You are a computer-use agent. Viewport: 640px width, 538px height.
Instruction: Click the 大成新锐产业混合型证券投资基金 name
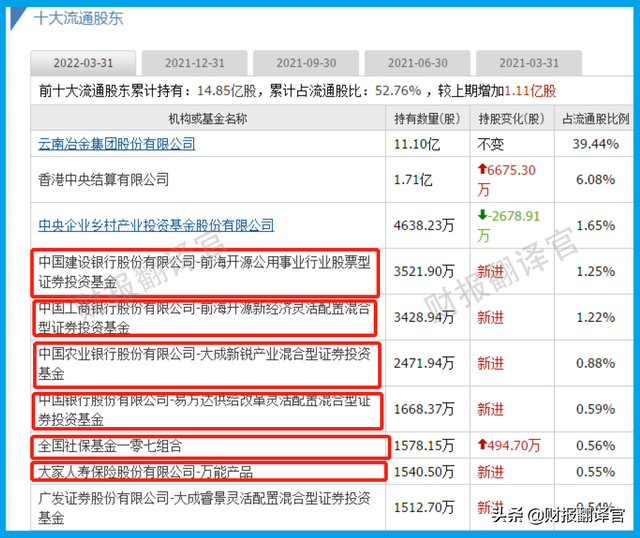pos(204,363)
